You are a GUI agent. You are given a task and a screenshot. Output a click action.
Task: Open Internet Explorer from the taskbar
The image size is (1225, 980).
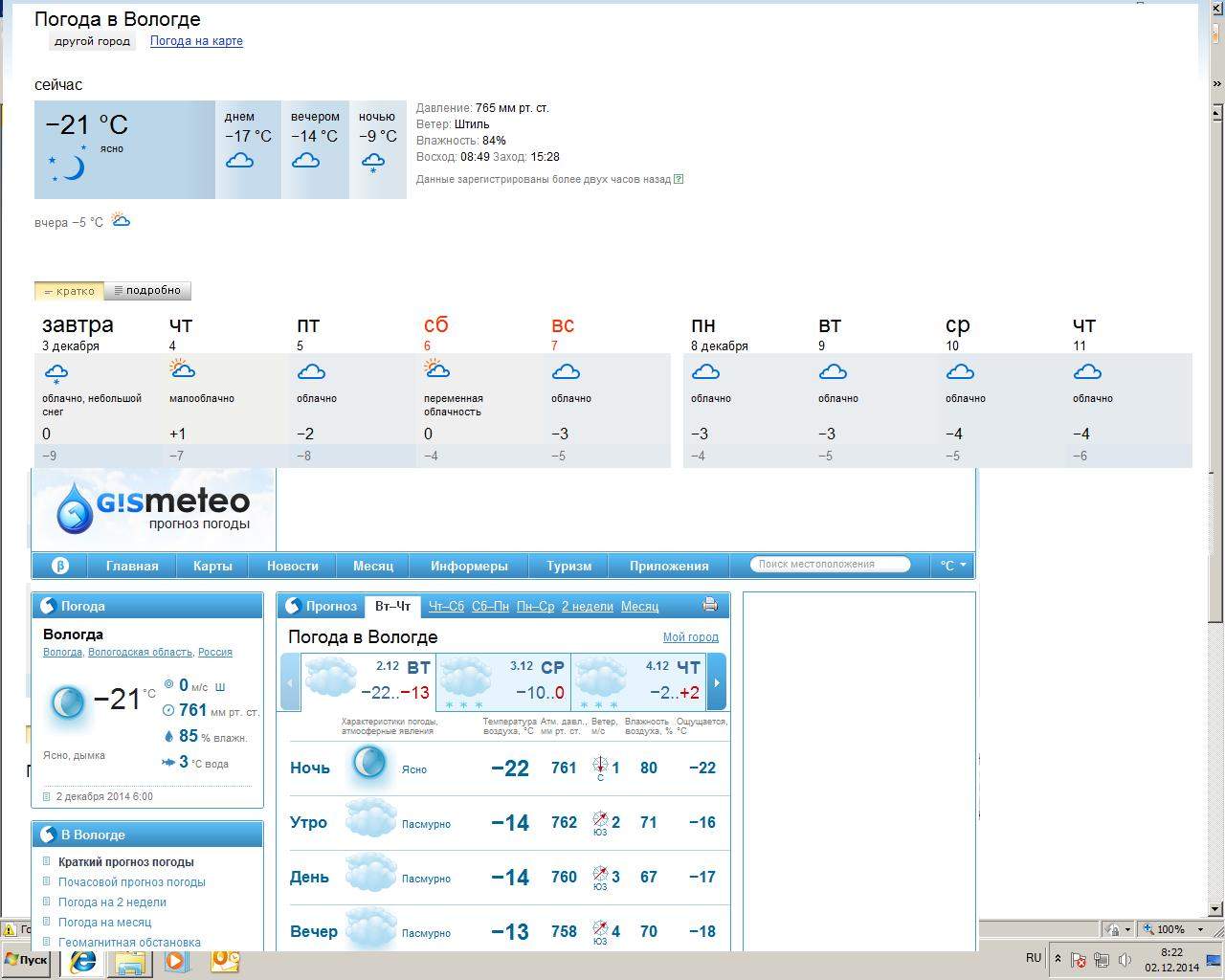[84, 961]
